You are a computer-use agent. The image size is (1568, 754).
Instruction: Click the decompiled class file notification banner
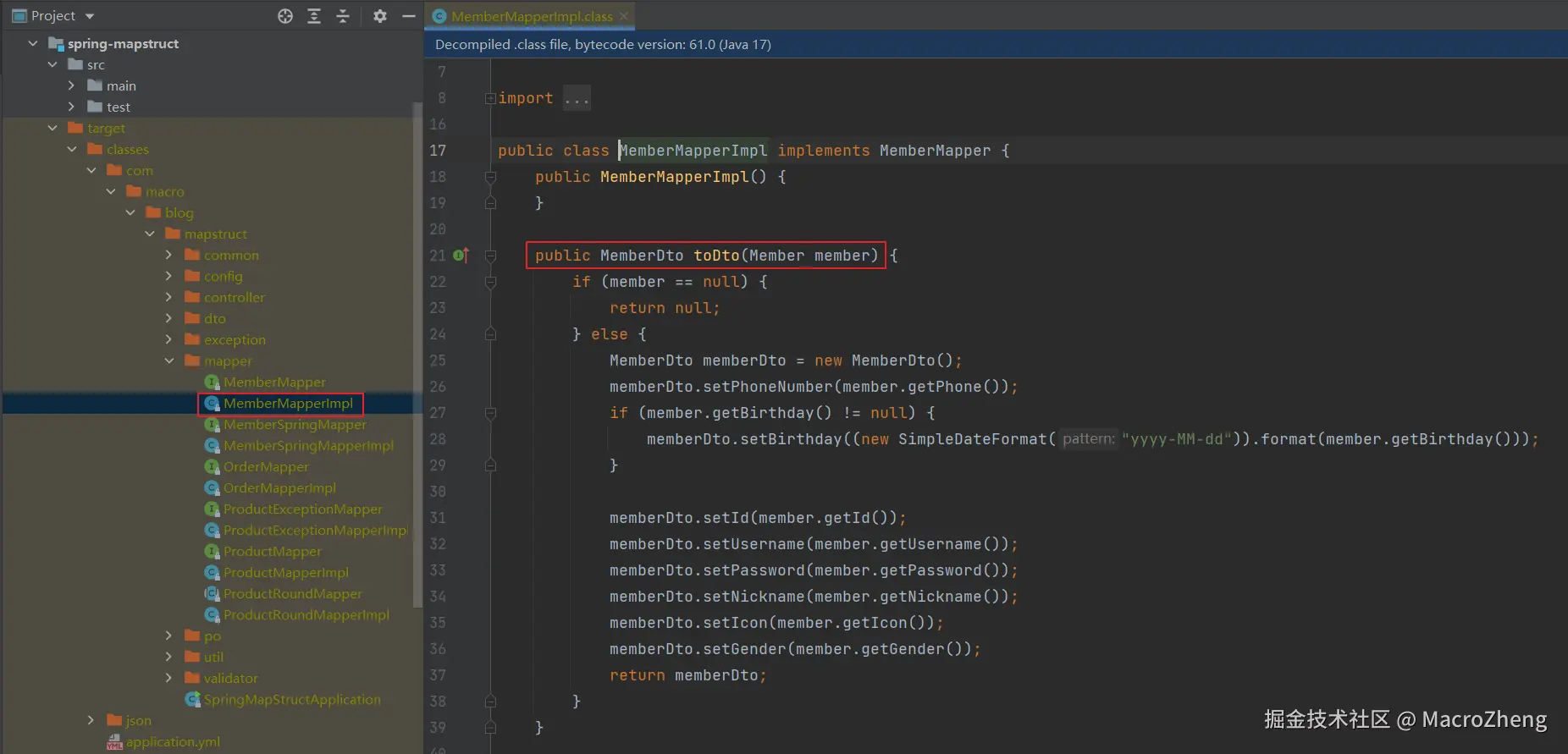point(996,44)
